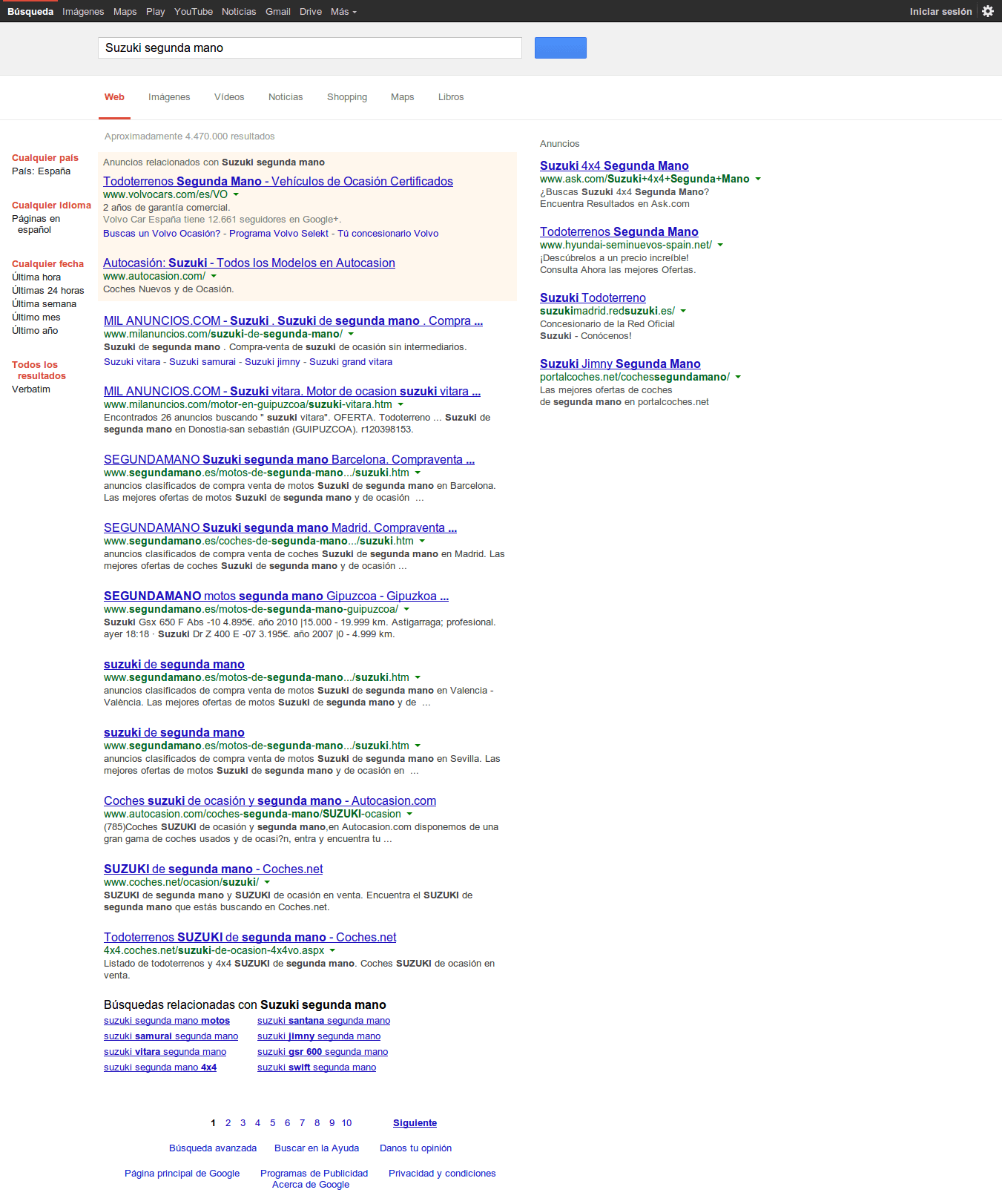Open dropdown arrow beside 4x4.coches.net URL
1002x1204 pixels.
pyautogui.click(x=332, y=950)
